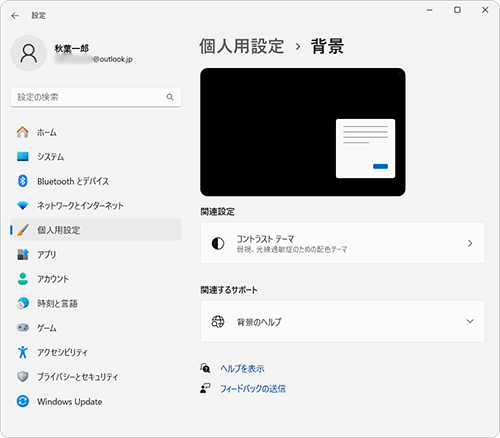This screenshot has height=438, width=500.
Task: Open プライバシーとセキュリティ settings
Action: [x=96, y=377]
